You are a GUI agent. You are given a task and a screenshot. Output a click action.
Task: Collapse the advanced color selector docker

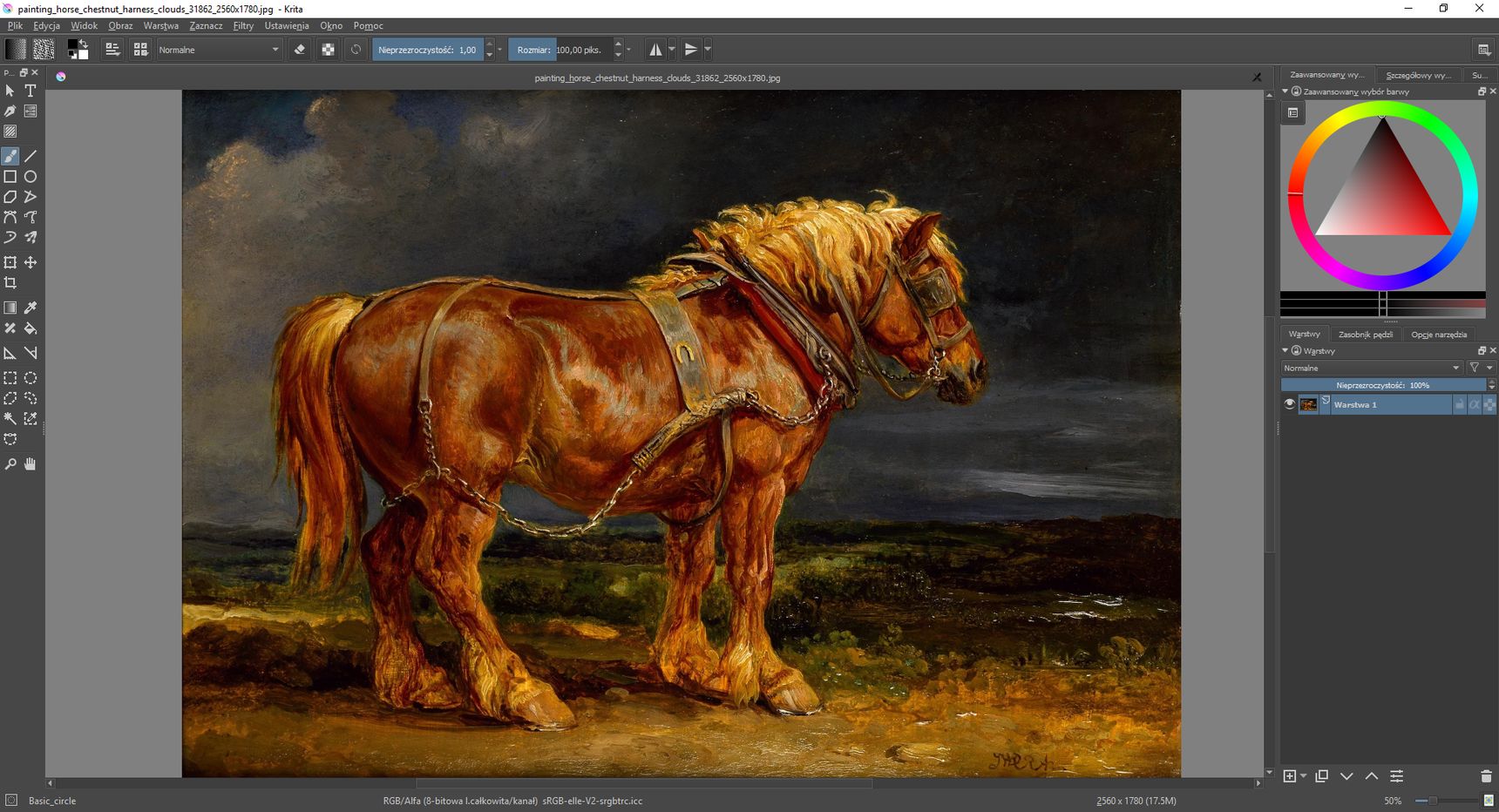pos(1285,91)
